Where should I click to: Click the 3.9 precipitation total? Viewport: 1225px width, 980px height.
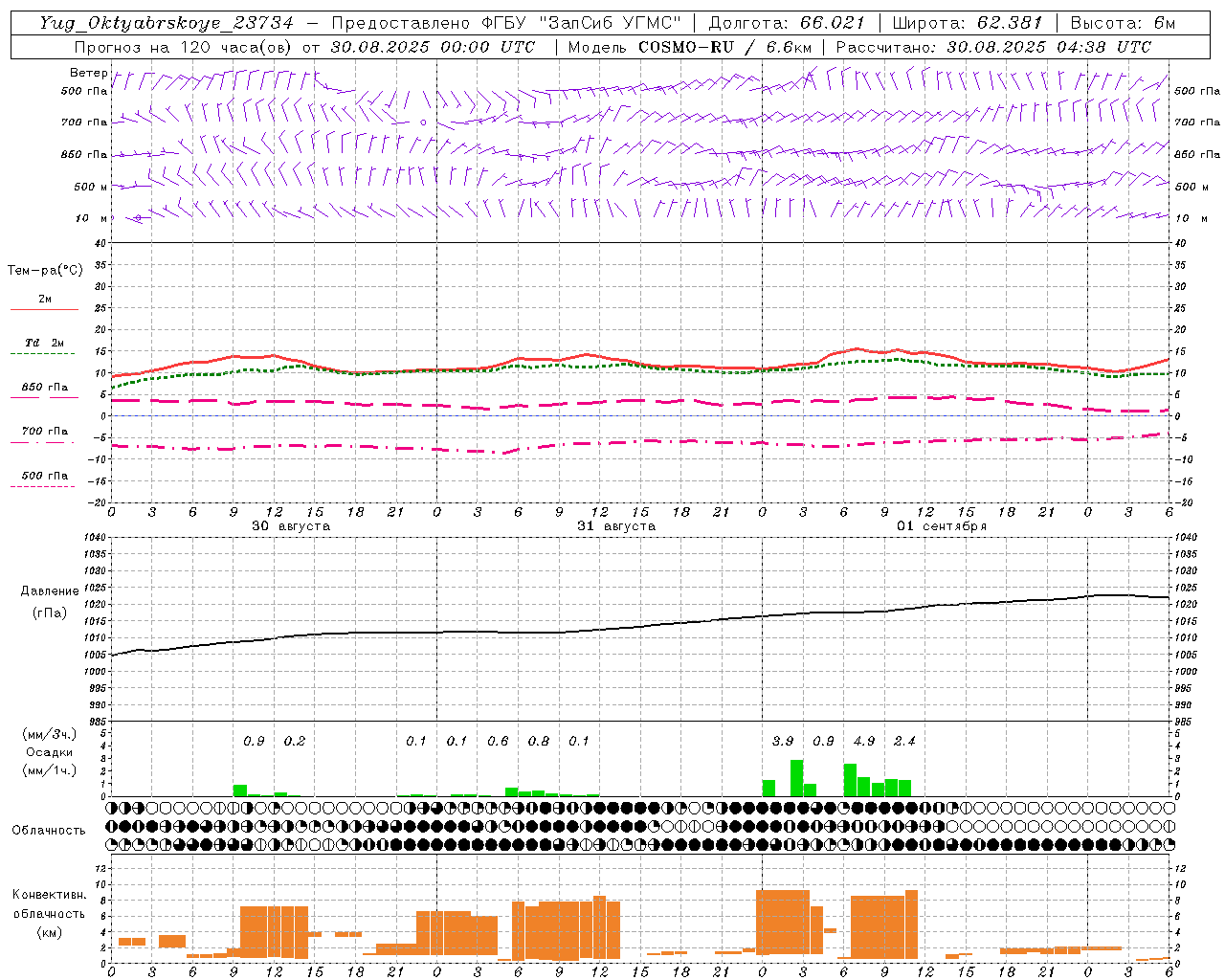[x=783, y=742]
